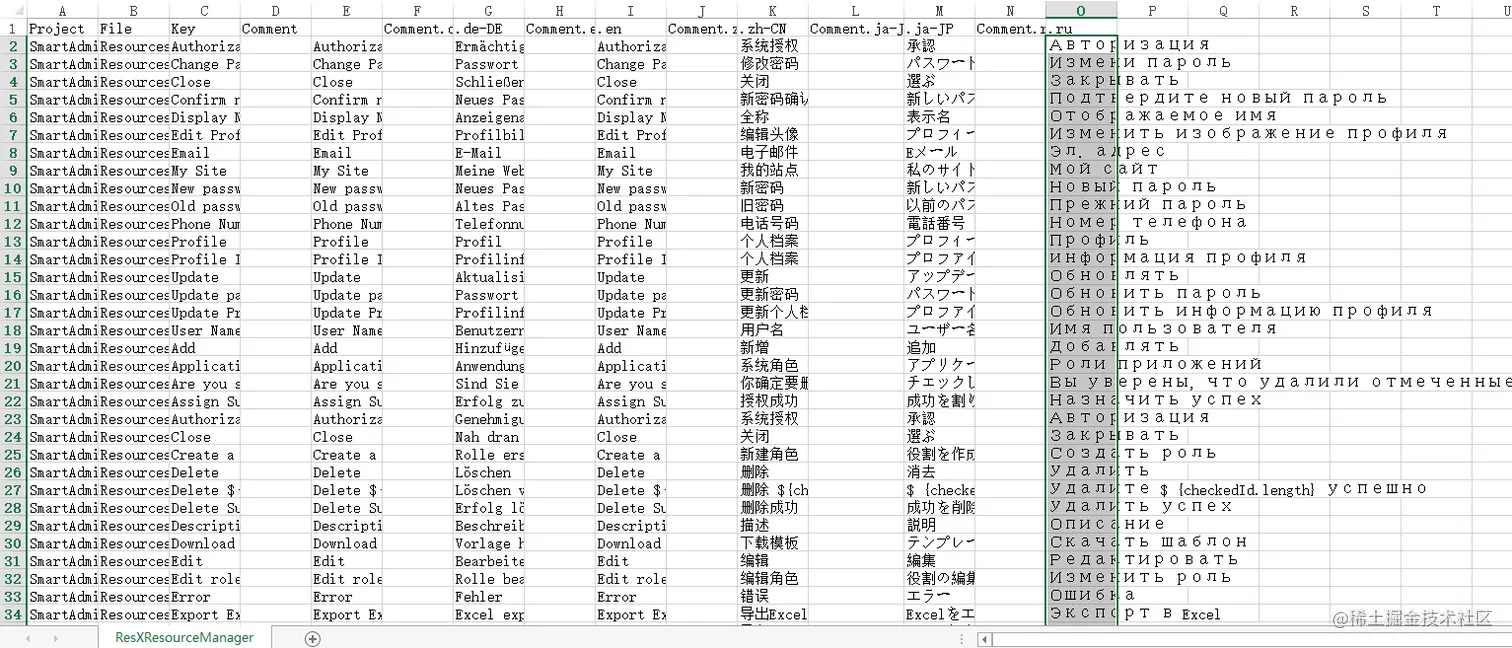Click the horizontal scrollbar left arrow
1512x648 pixels.
(x=984, y=638)
